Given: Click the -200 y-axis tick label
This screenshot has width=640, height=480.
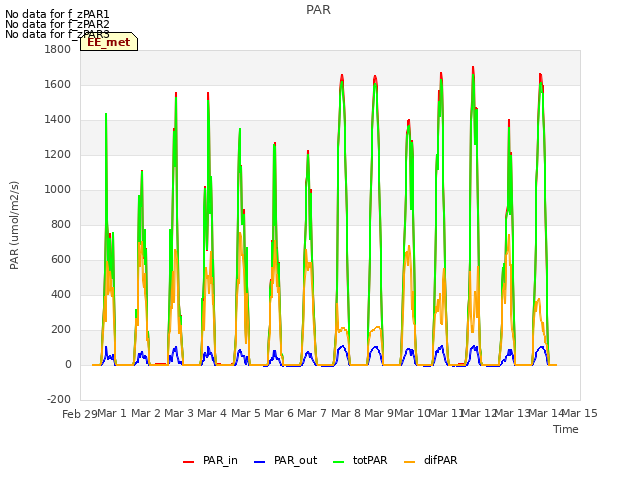Looking at the screenshot, I should pyautogui.click(x=59, y=400).
